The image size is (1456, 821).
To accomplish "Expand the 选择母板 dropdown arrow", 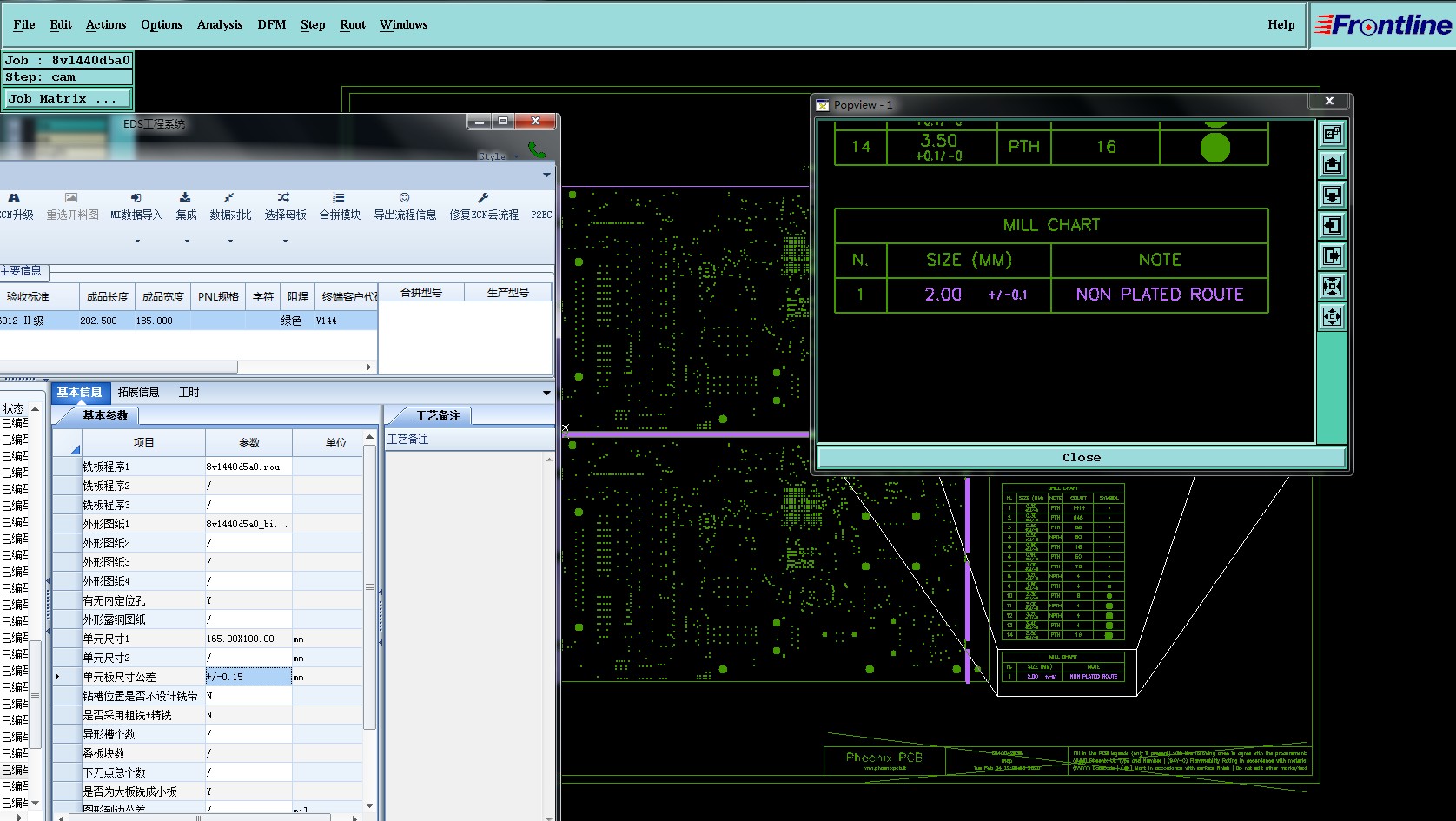I will pyautogui.click(x=285, y=241).
